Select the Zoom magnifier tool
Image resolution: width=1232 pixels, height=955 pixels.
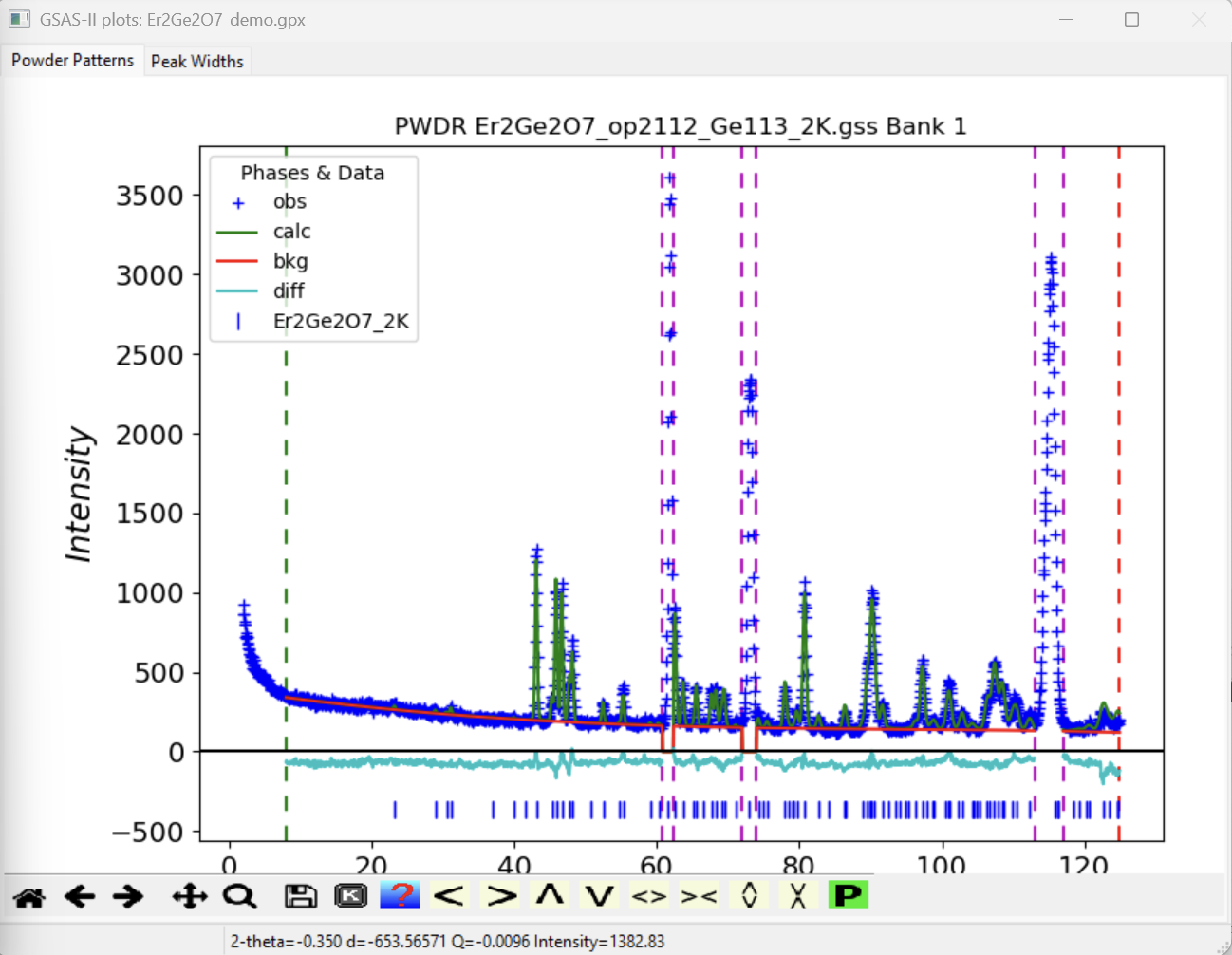pyautogui.click(x=240, y=896)
